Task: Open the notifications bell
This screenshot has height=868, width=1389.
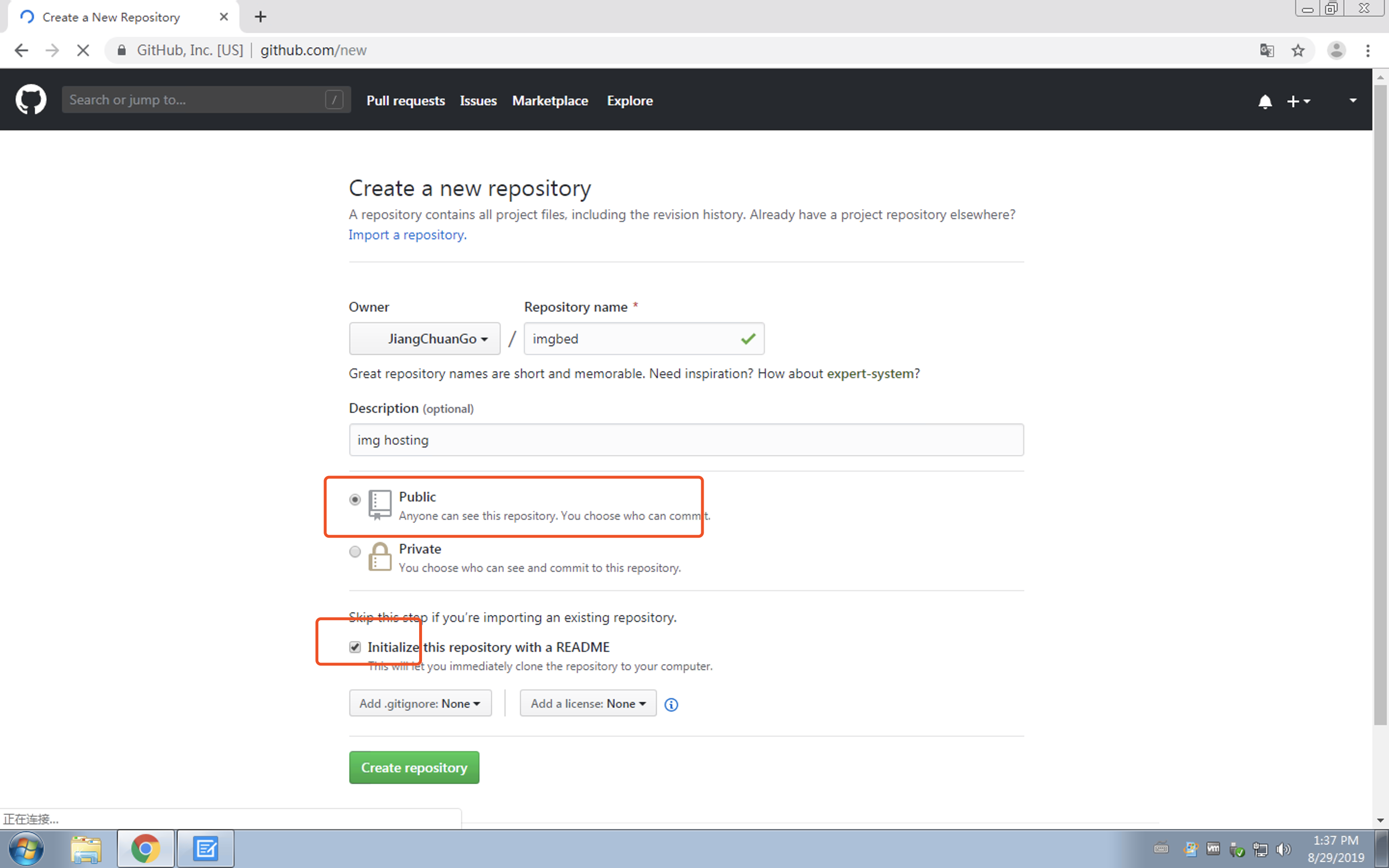Action: tap(1265, 102)
